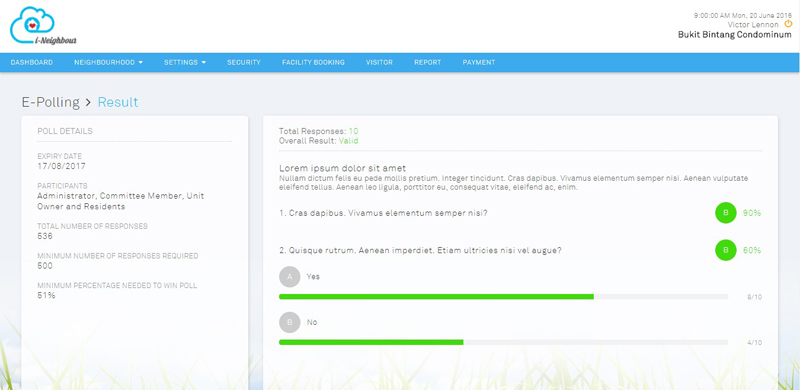Open the Visitor menu item
This screenshot has width=800, height=390.
379,62
